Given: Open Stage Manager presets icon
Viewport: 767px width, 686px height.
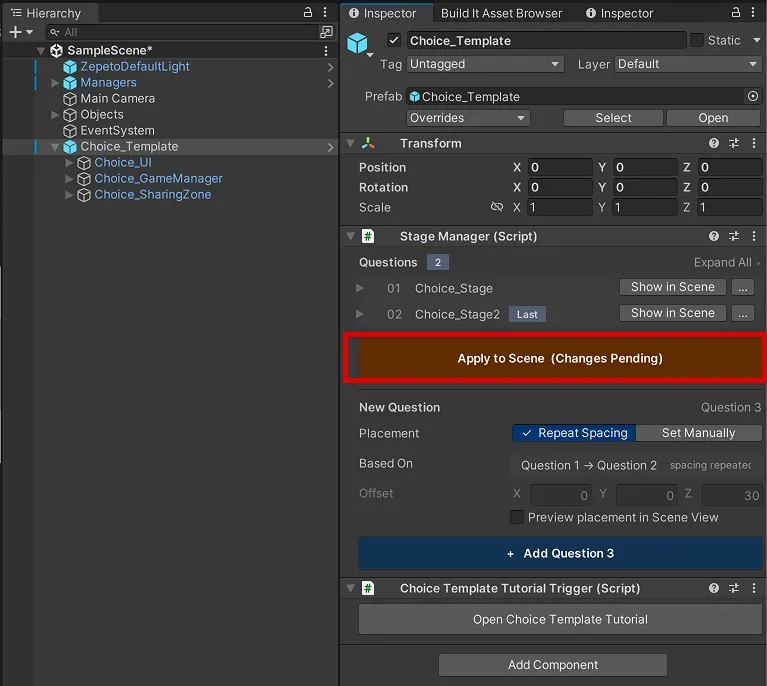Looking at the screenshot, I should tap(734, 236).
